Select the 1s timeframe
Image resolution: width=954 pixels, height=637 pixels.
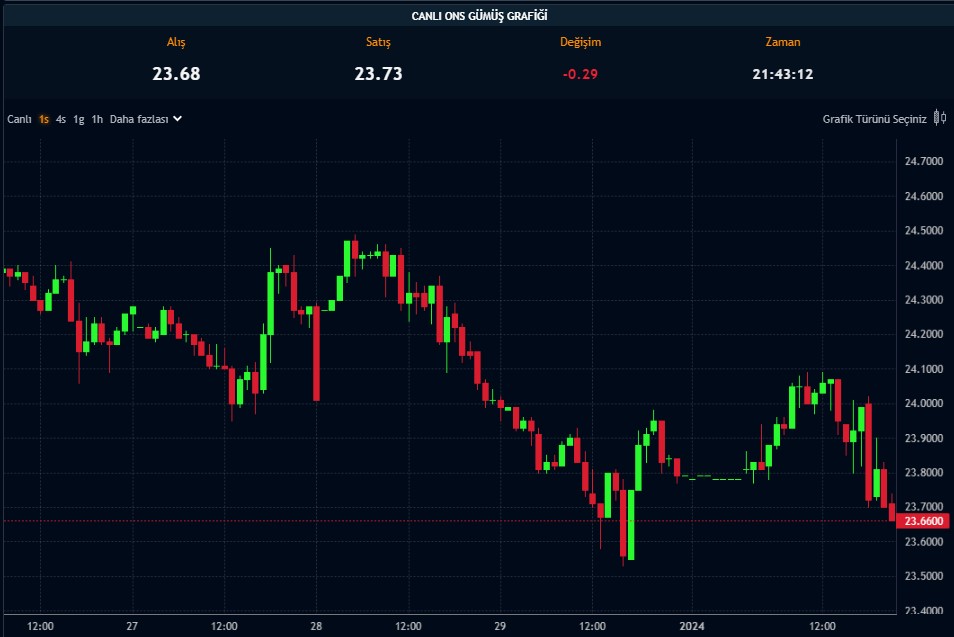(44, 119)
